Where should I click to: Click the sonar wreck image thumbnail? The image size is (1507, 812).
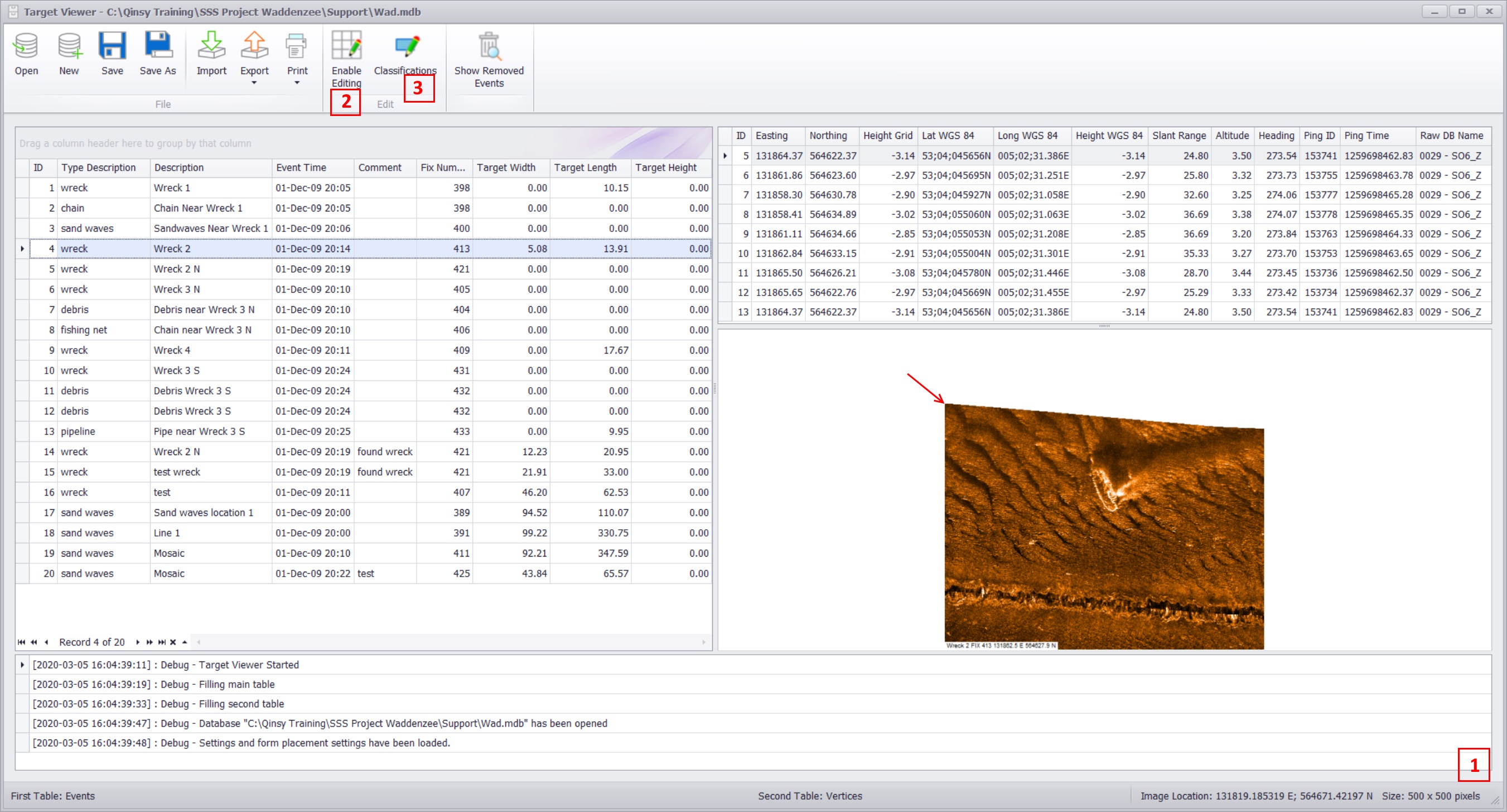(1104, 526)
